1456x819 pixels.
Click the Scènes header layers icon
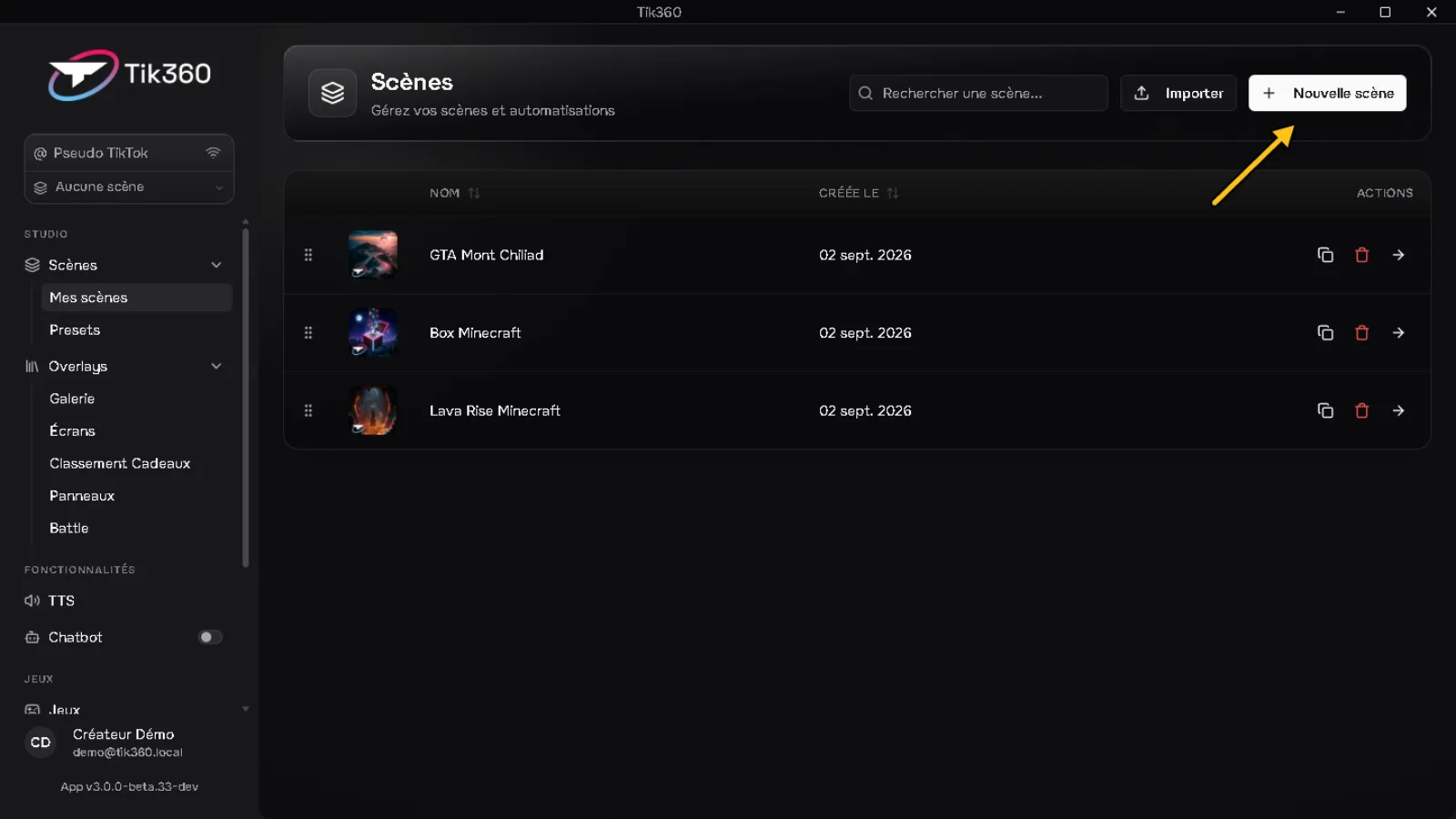click(332, 93)
